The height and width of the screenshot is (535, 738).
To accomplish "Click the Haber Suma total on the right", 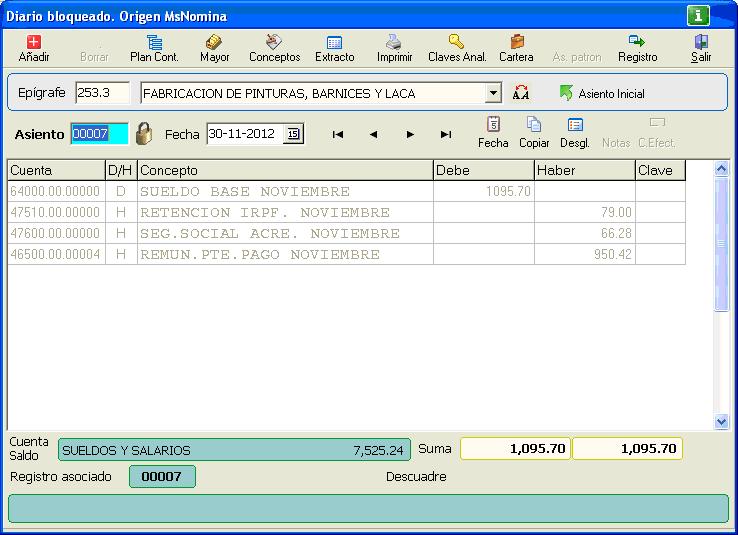I will click(x=627, y=448).
